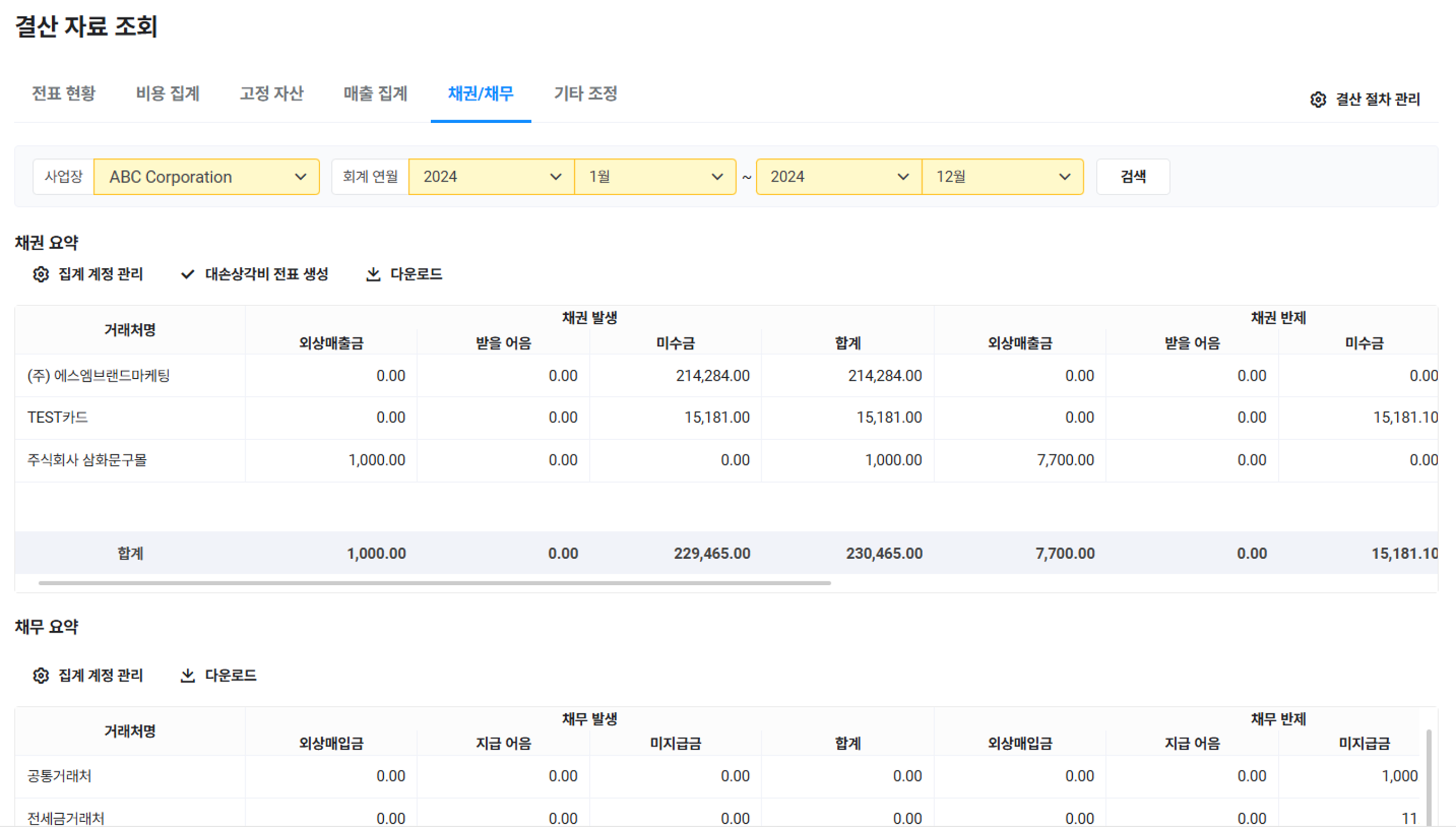
Task: Expand the start year 2024 dropdown
Action: click(491, 177)
